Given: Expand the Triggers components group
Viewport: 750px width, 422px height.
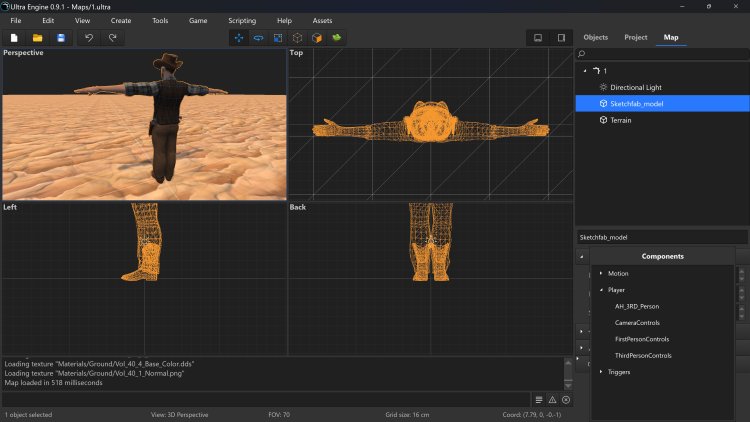Looking at the screenshot, I should (601, 372).
